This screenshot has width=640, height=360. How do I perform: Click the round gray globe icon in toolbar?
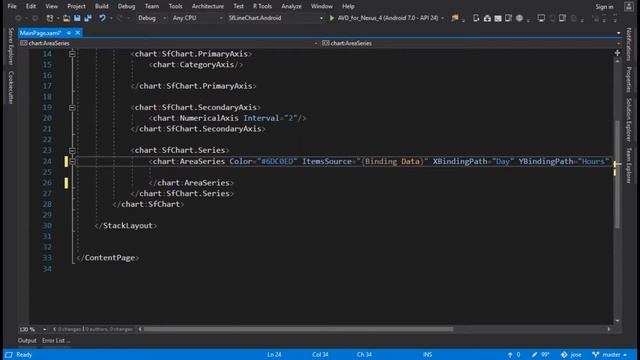(x=519, y=18)
